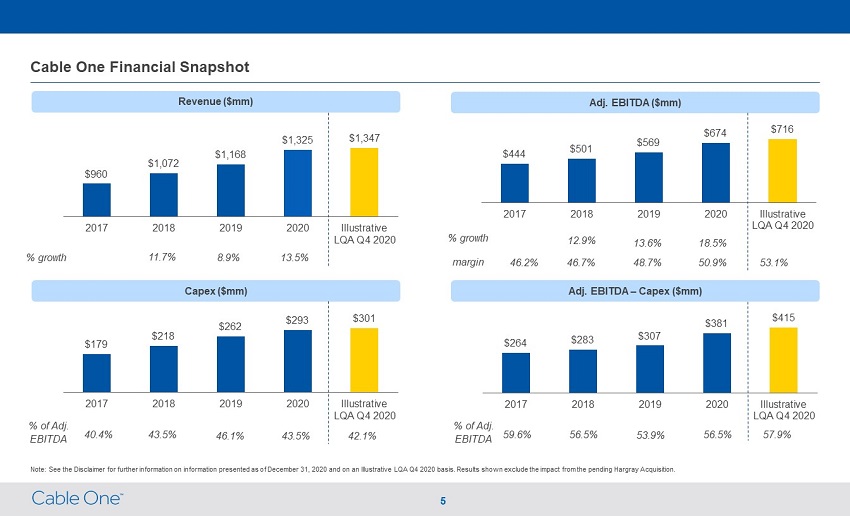The height and width of the screenshot is (516, 850).
Task: Select the Revenue ($mm) chart header
Action: coord(216,102)
